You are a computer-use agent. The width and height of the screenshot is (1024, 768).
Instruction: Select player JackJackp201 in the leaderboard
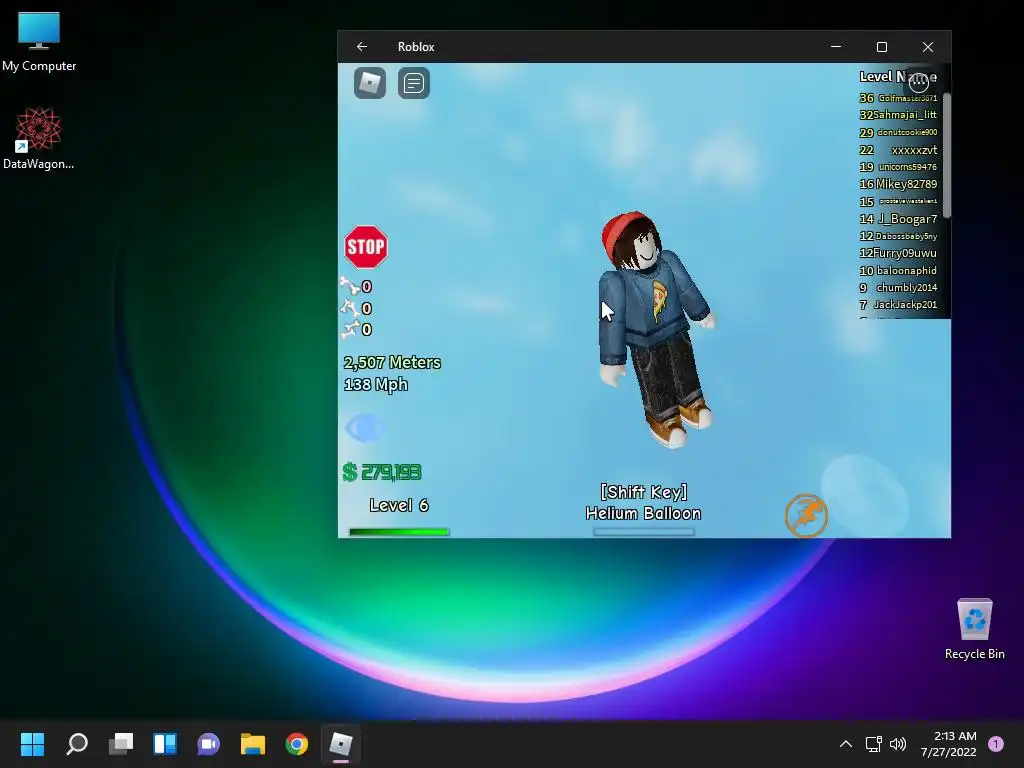coord(905,304)
